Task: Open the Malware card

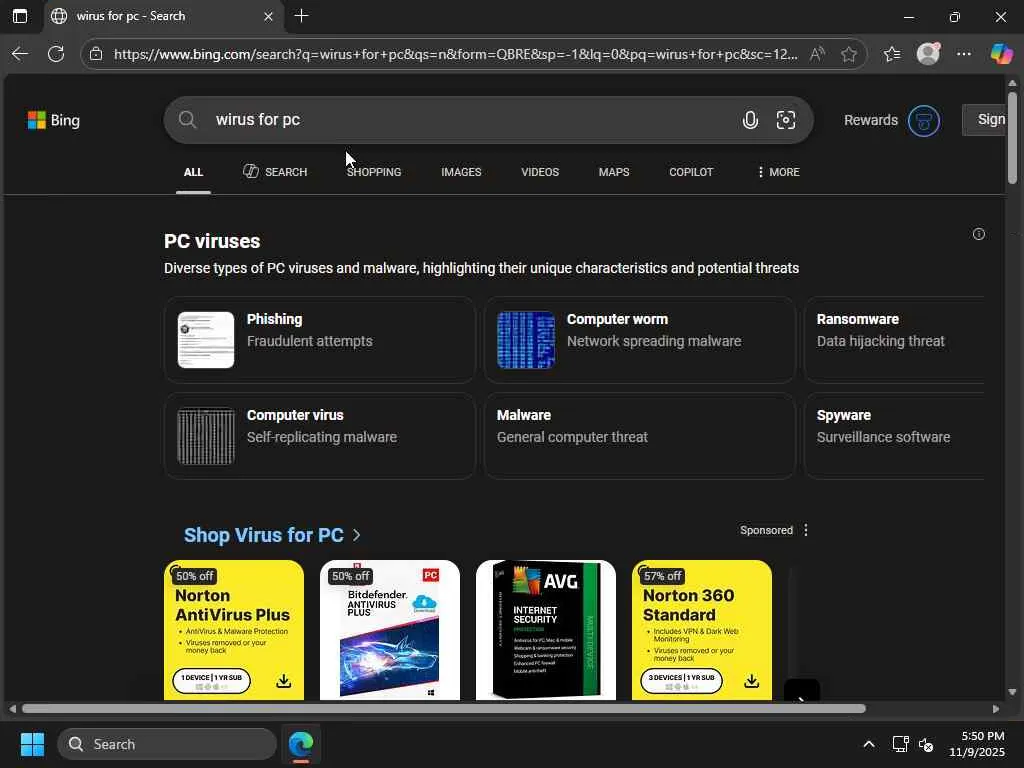Action: click(640, 436)
